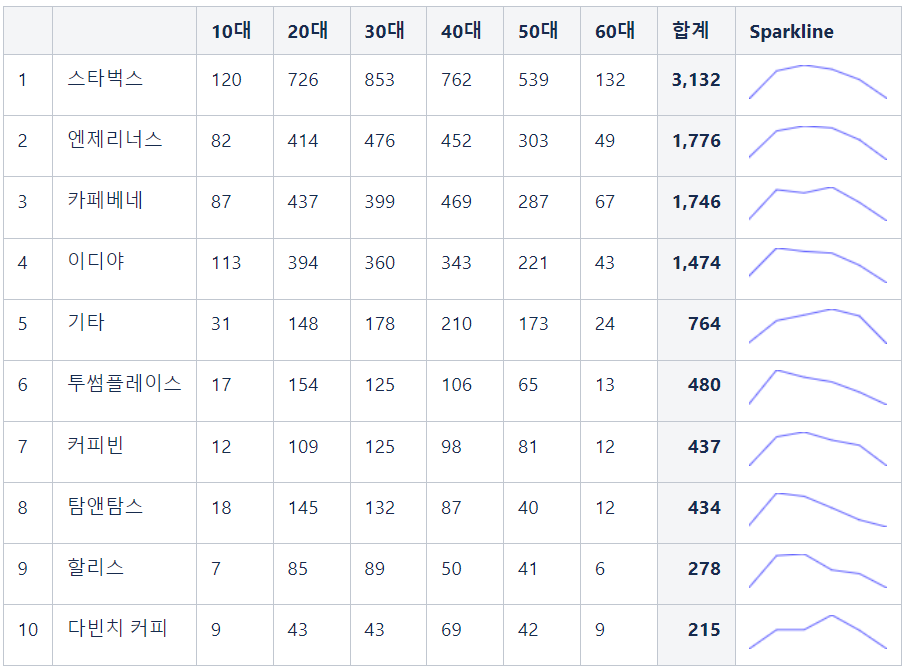Select the 할리스 row name

coord(96,567)
